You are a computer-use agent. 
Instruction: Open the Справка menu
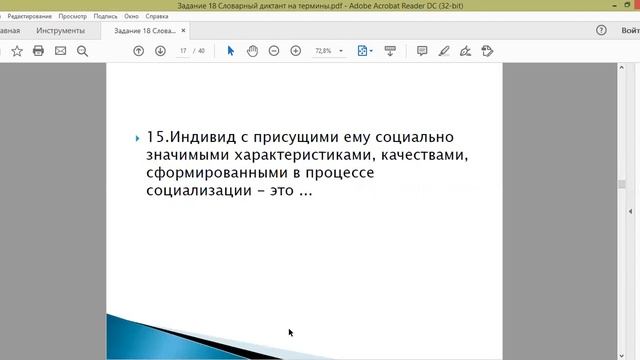pyautogui.click(x=157, y=16)
